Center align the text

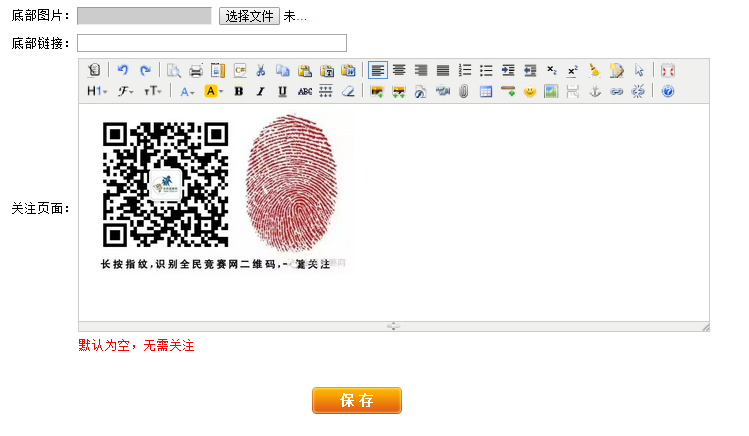click(399, 70)
